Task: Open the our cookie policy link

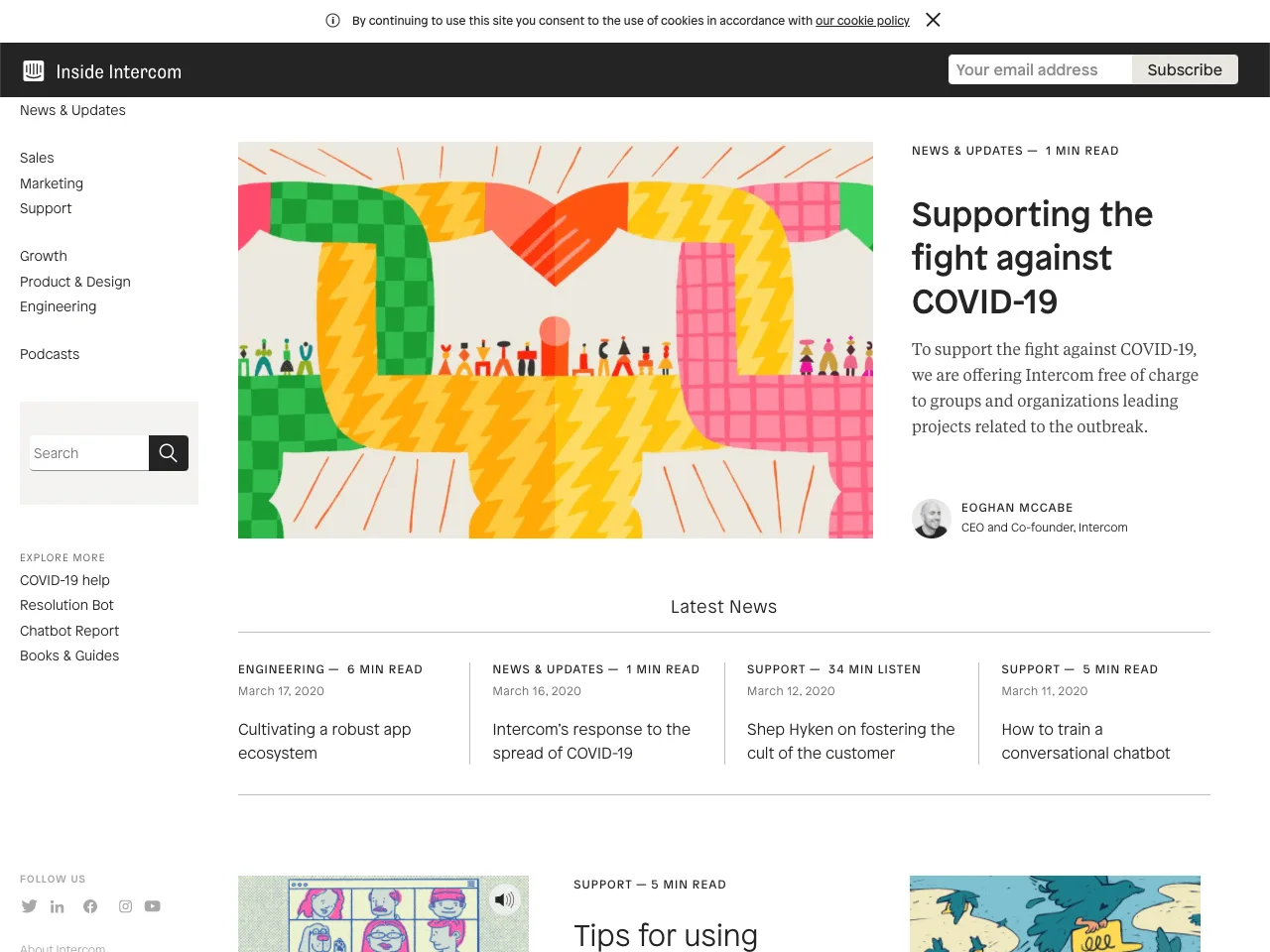Action: tap(862, 21)
